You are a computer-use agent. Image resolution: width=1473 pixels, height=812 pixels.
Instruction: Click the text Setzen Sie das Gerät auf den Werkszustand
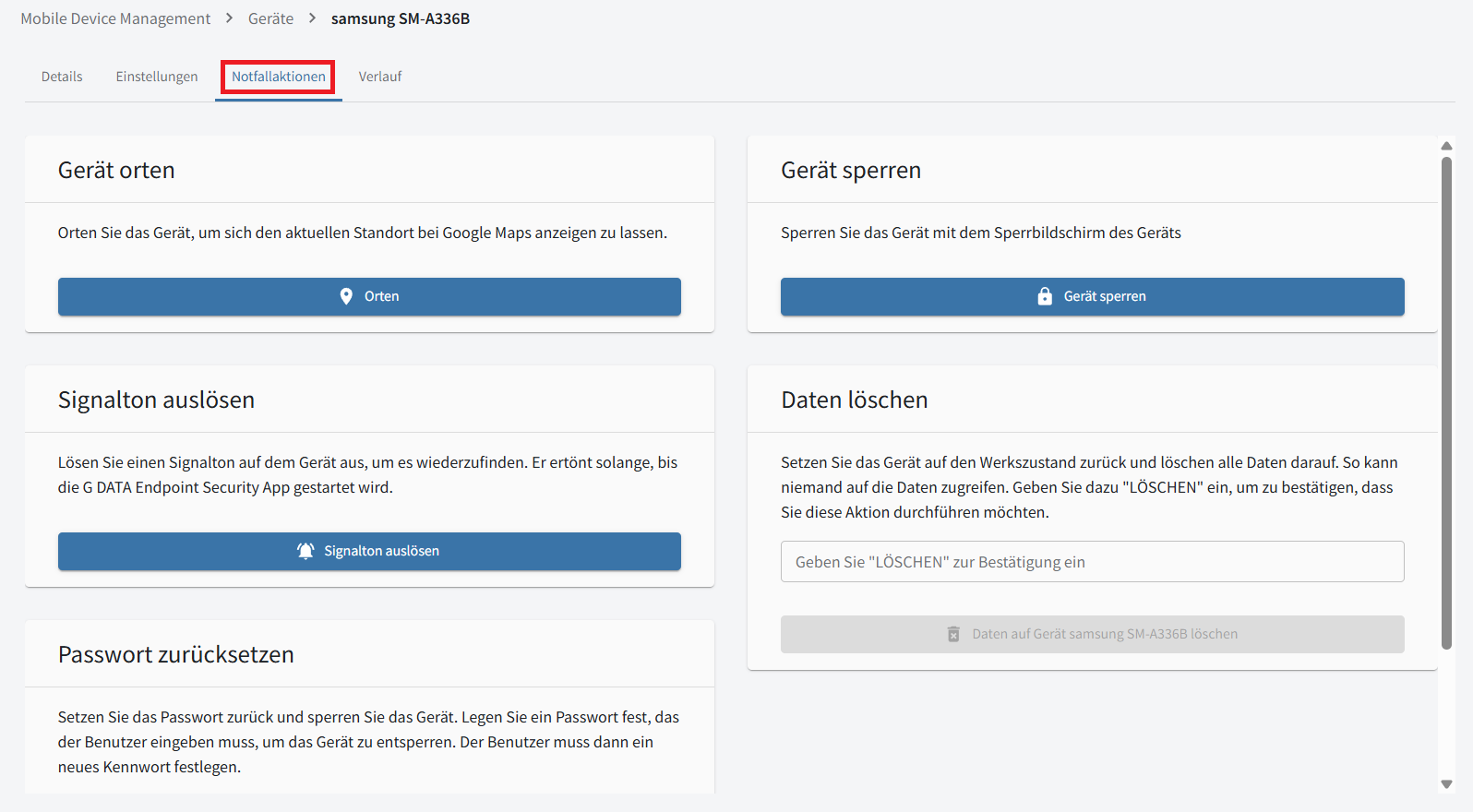pyautogui.click(x=1089, y=487)
